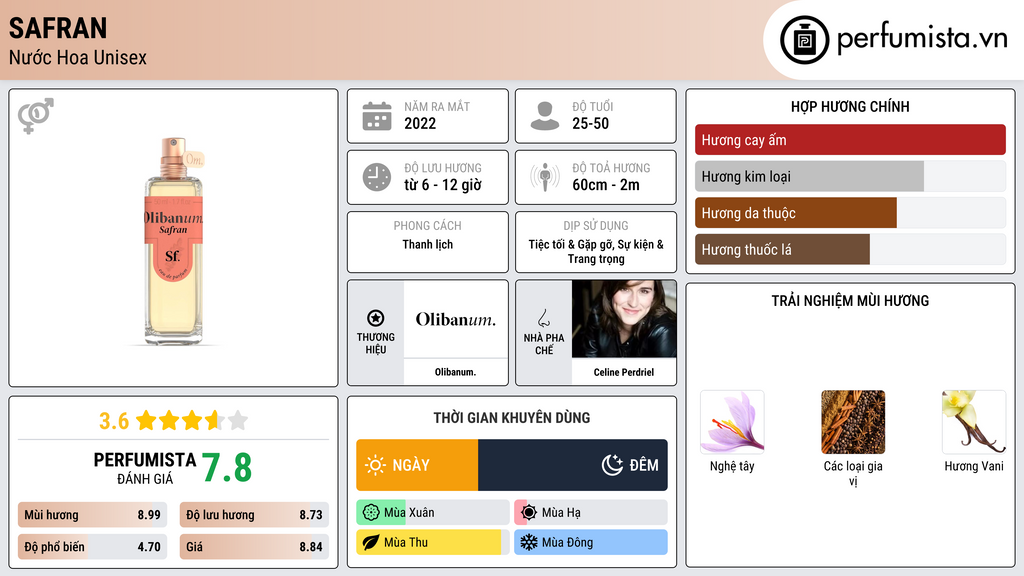Click the sun icon in the Ngày bar
The width and height of the screenshot is (1024, 576).
[376, 465]
